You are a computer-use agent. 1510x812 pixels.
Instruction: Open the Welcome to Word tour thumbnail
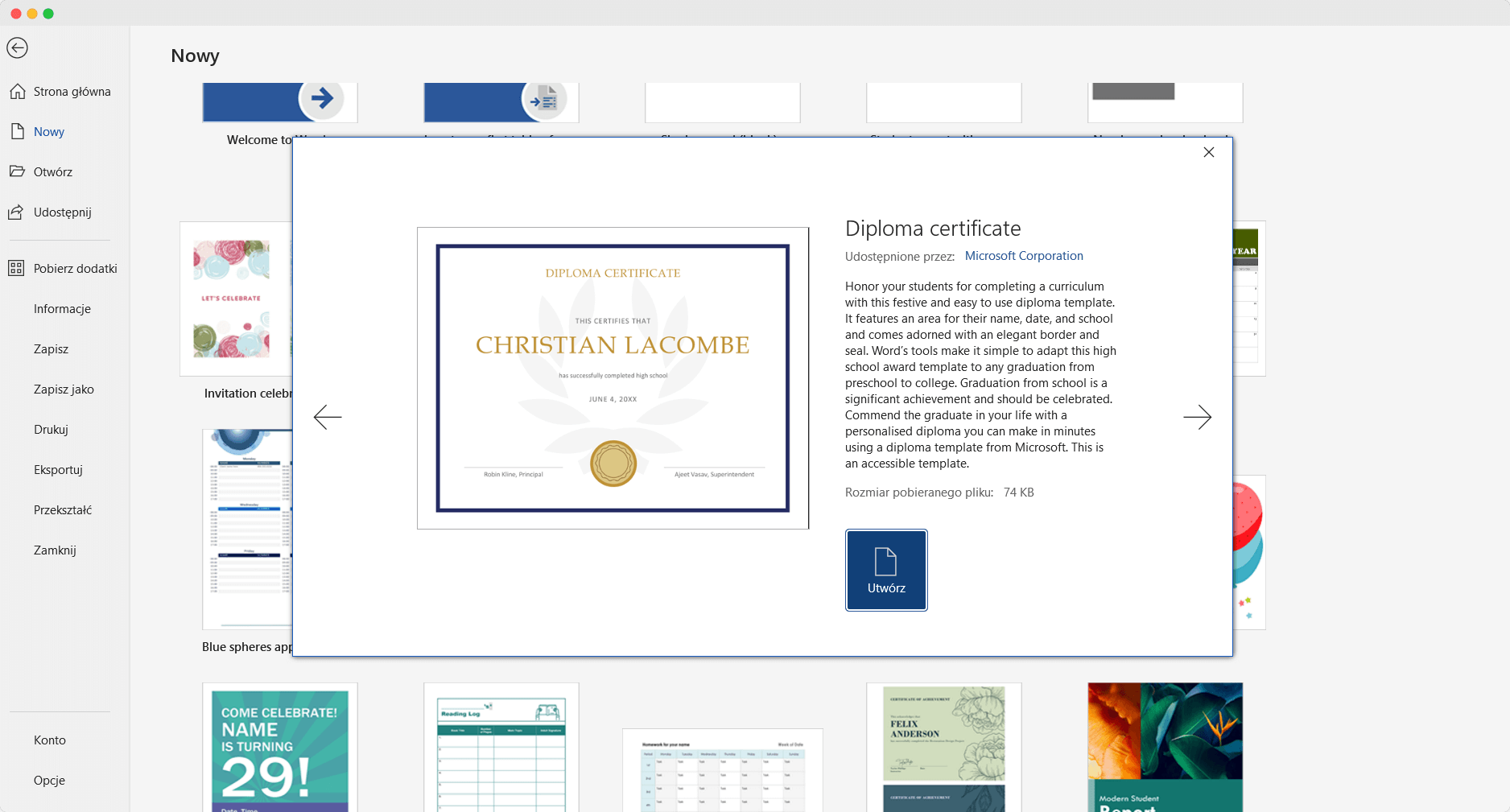279,102
